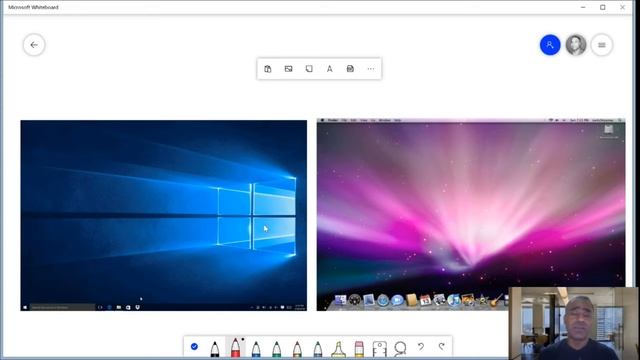Open the settings hamburger menu
The width and height of the screenshot is (640, 360).
602,45
